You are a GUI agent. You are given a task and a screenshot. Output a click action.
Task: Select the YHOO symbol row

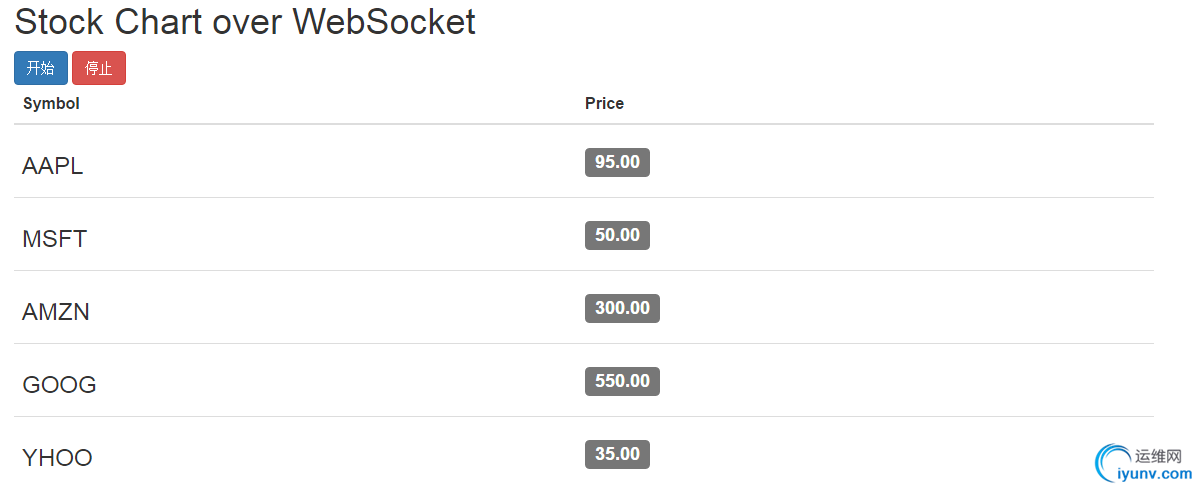[584, 454]
